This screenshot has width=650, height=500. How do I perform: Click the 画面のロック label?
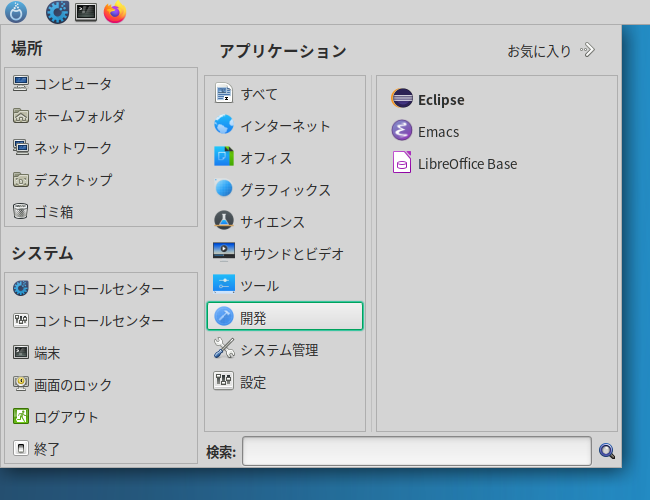73,385
